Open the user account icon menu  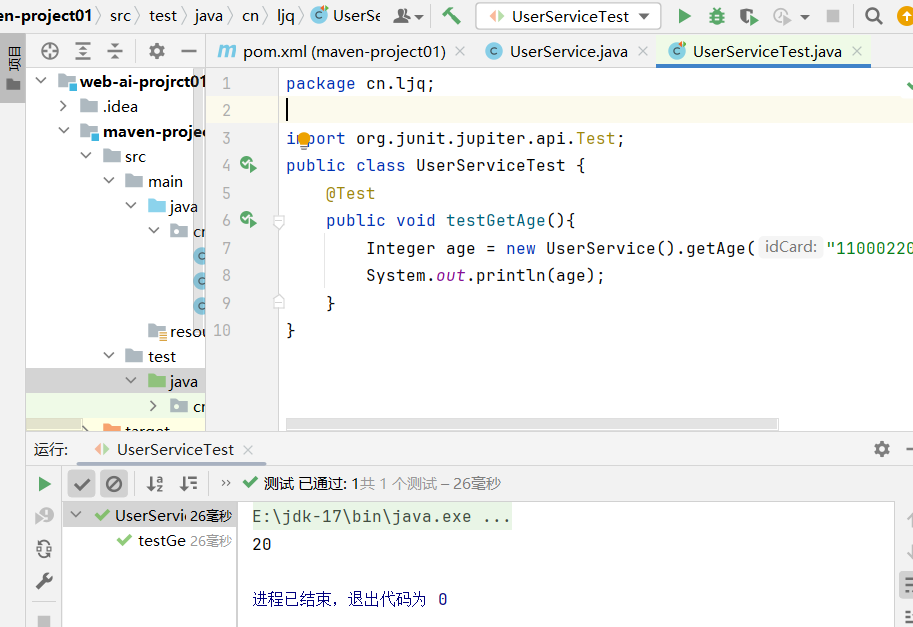tap(408, 16)
